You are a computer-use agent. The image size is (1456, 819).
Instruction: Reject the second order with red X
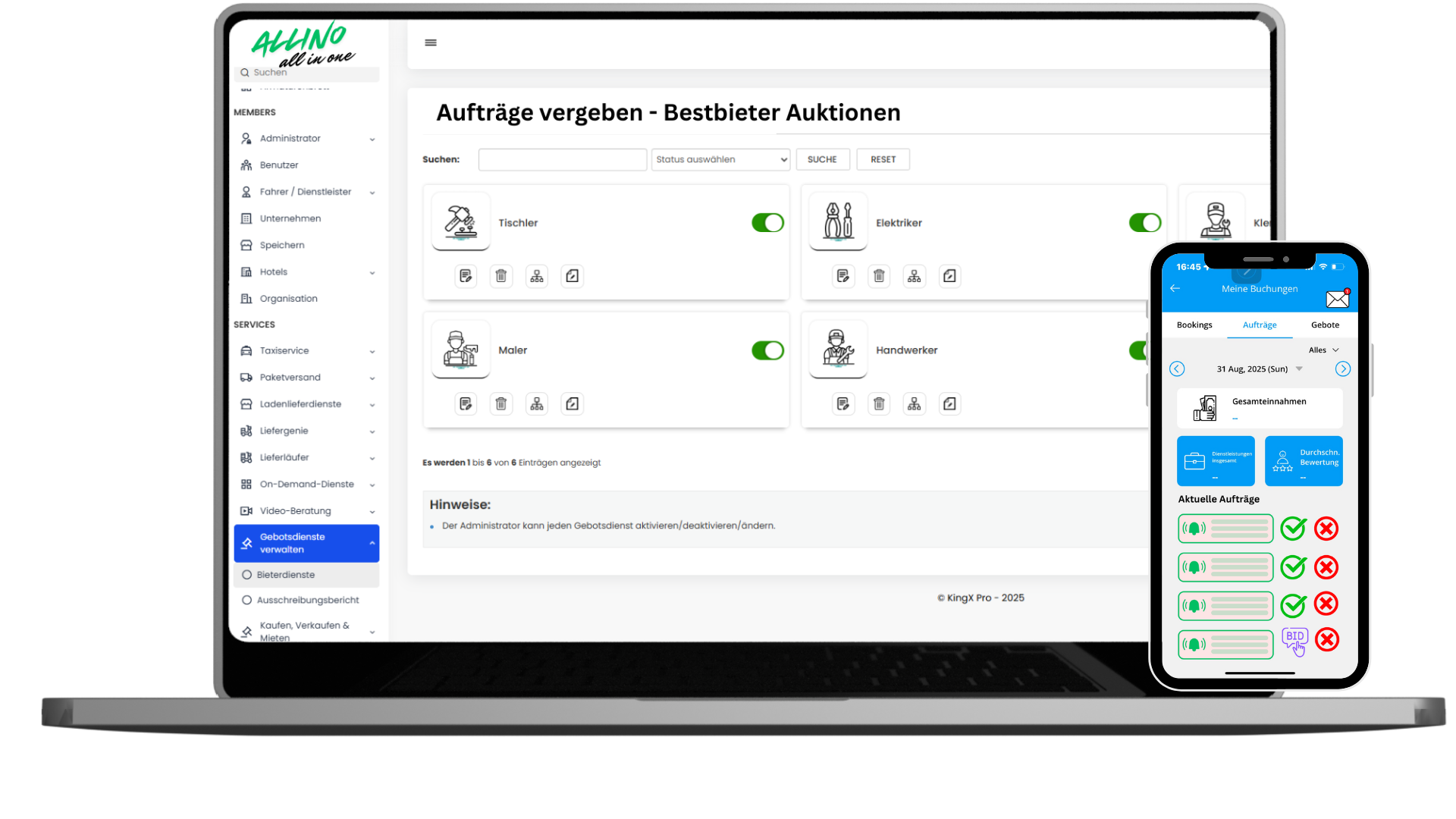click(x=1326, y=567)
